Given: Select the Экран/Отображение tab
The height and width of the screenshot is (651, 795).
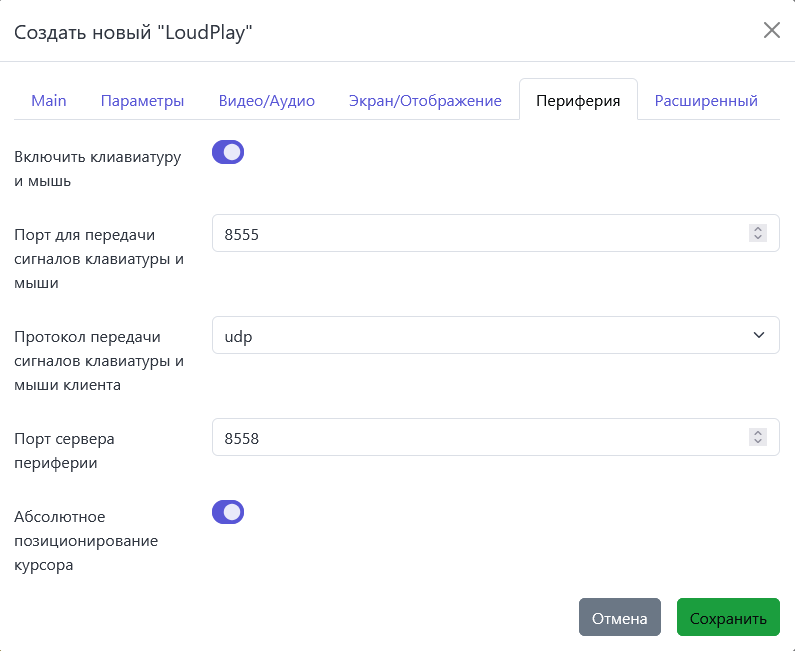Looking at the screenshot, I should pos(425,101).
